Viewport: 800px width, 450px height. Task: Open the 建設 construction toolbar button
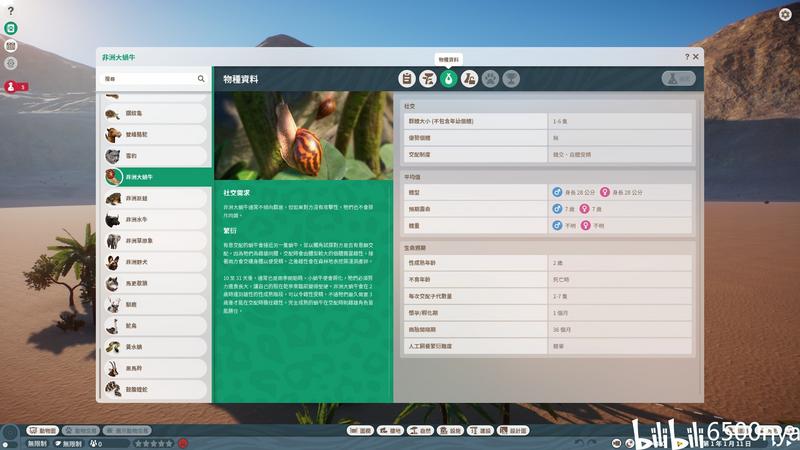click(x=481, y=431)
